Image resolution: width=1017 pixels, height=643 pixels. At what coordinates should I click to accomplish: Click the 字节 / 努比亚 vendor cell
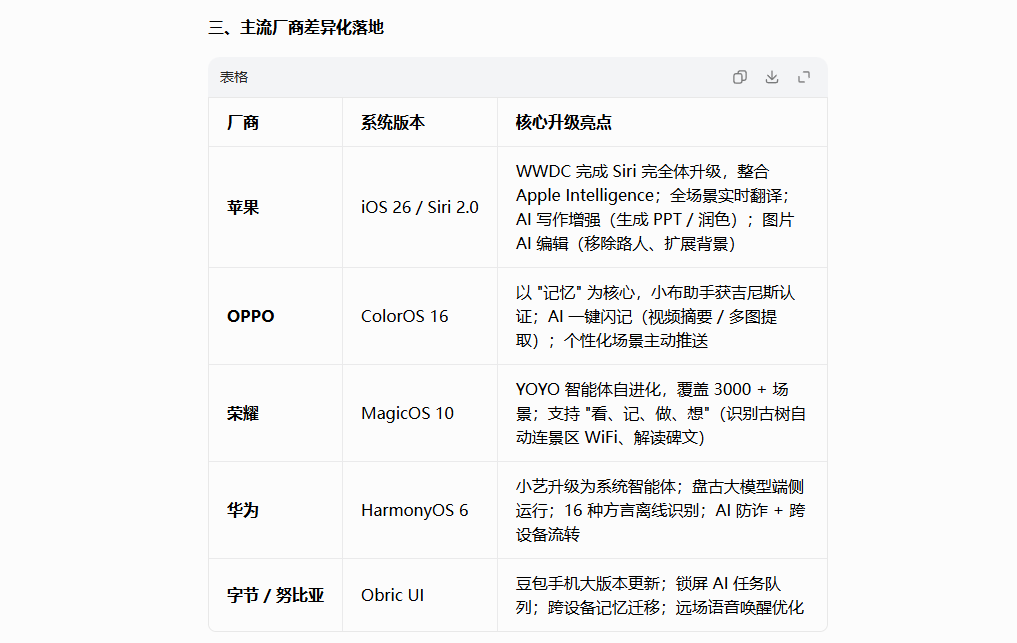(276, 595)
